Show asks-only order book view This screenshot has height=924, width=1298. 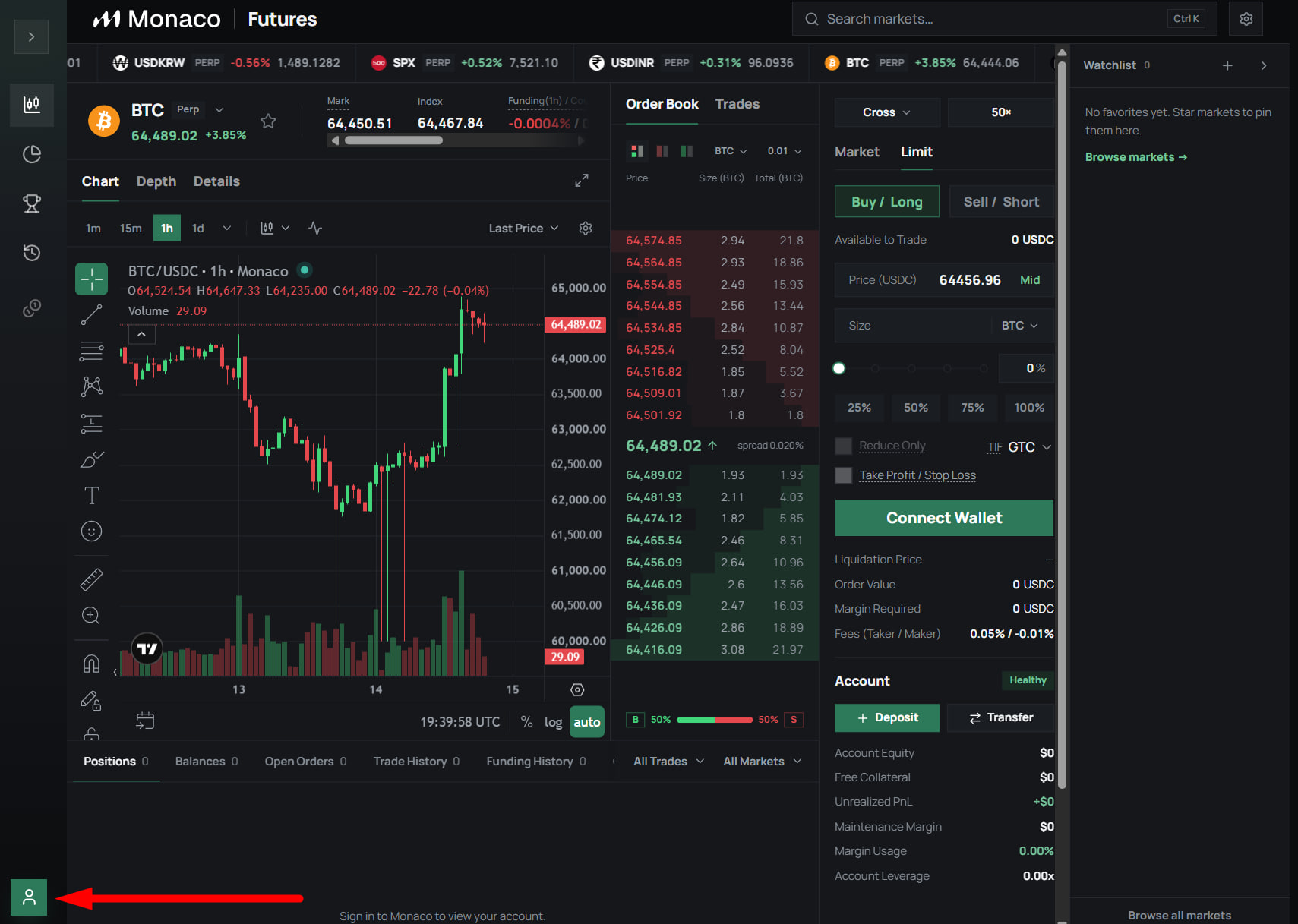point(662,151)
